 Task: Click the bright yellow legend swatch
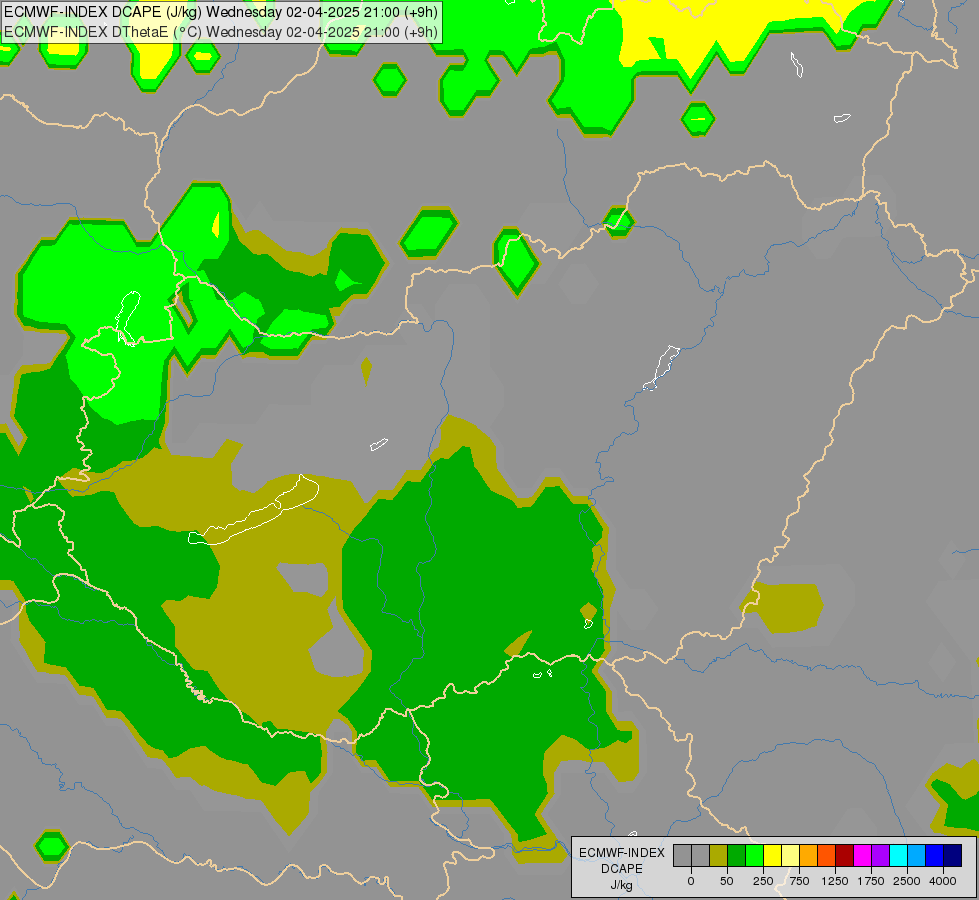tap(773, 855)
